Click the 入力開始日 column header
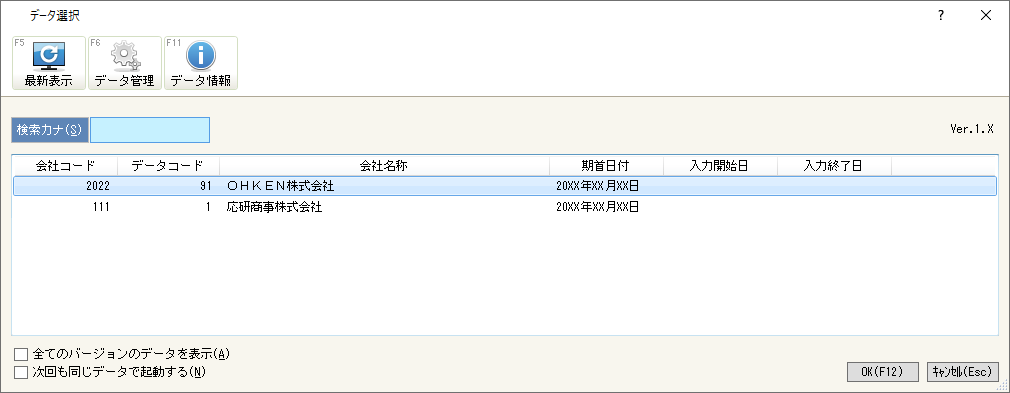This screenshot has width=1010, height=393. 719,166
